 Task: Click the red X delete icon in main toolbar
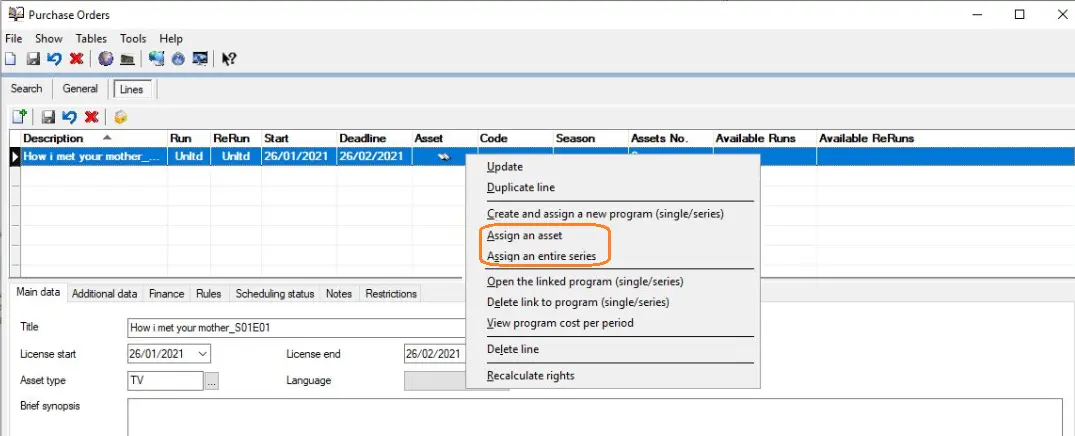tap(76, 59)
